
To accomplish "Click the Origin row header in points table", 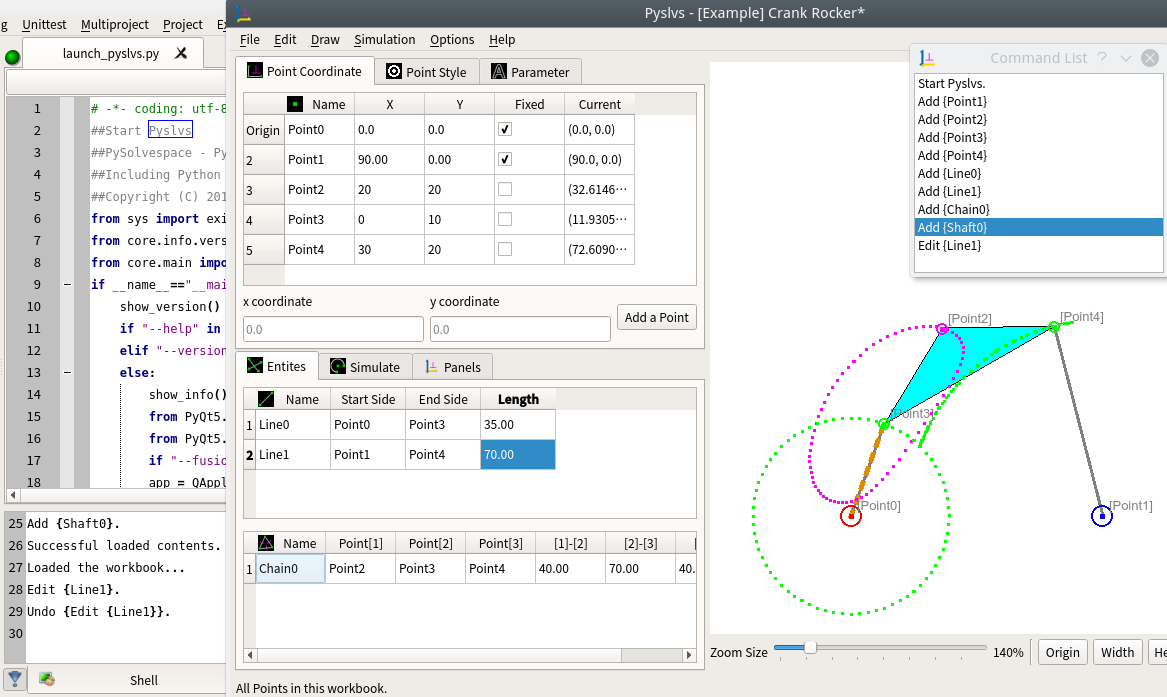I will (x=263, y=130).
